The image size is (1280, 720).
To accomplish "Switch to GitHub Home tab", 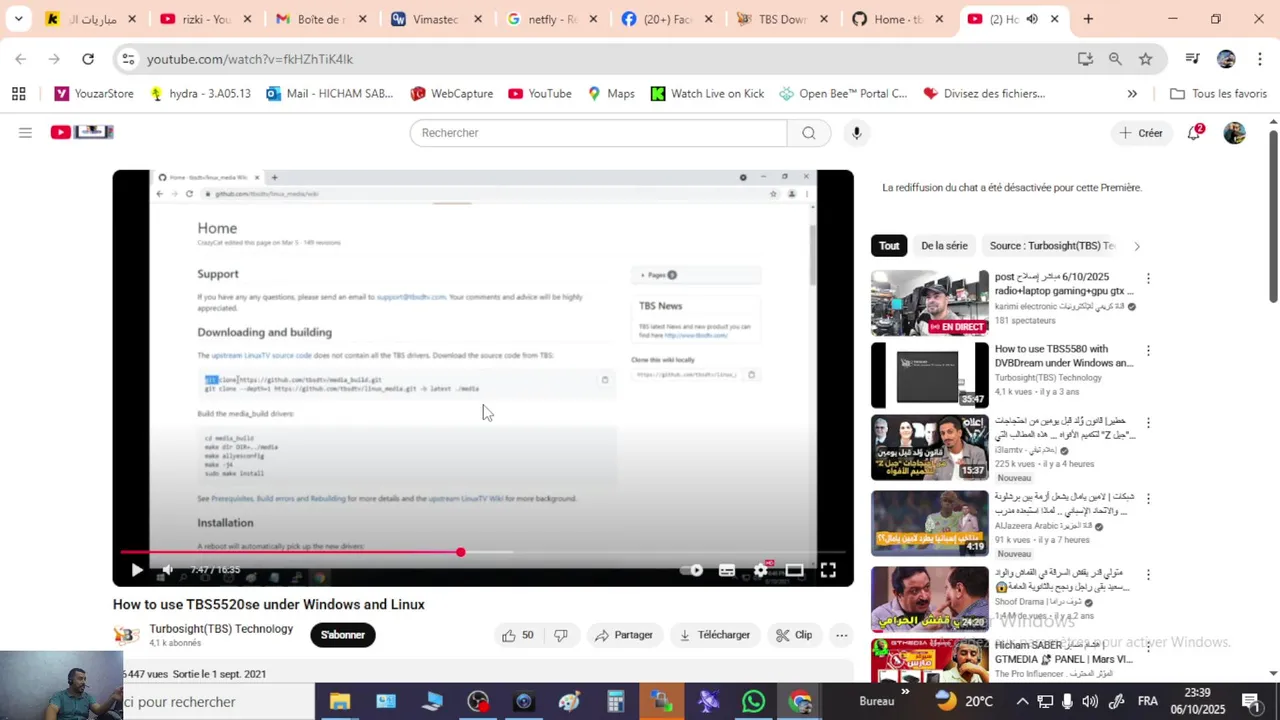I will 899,19.
